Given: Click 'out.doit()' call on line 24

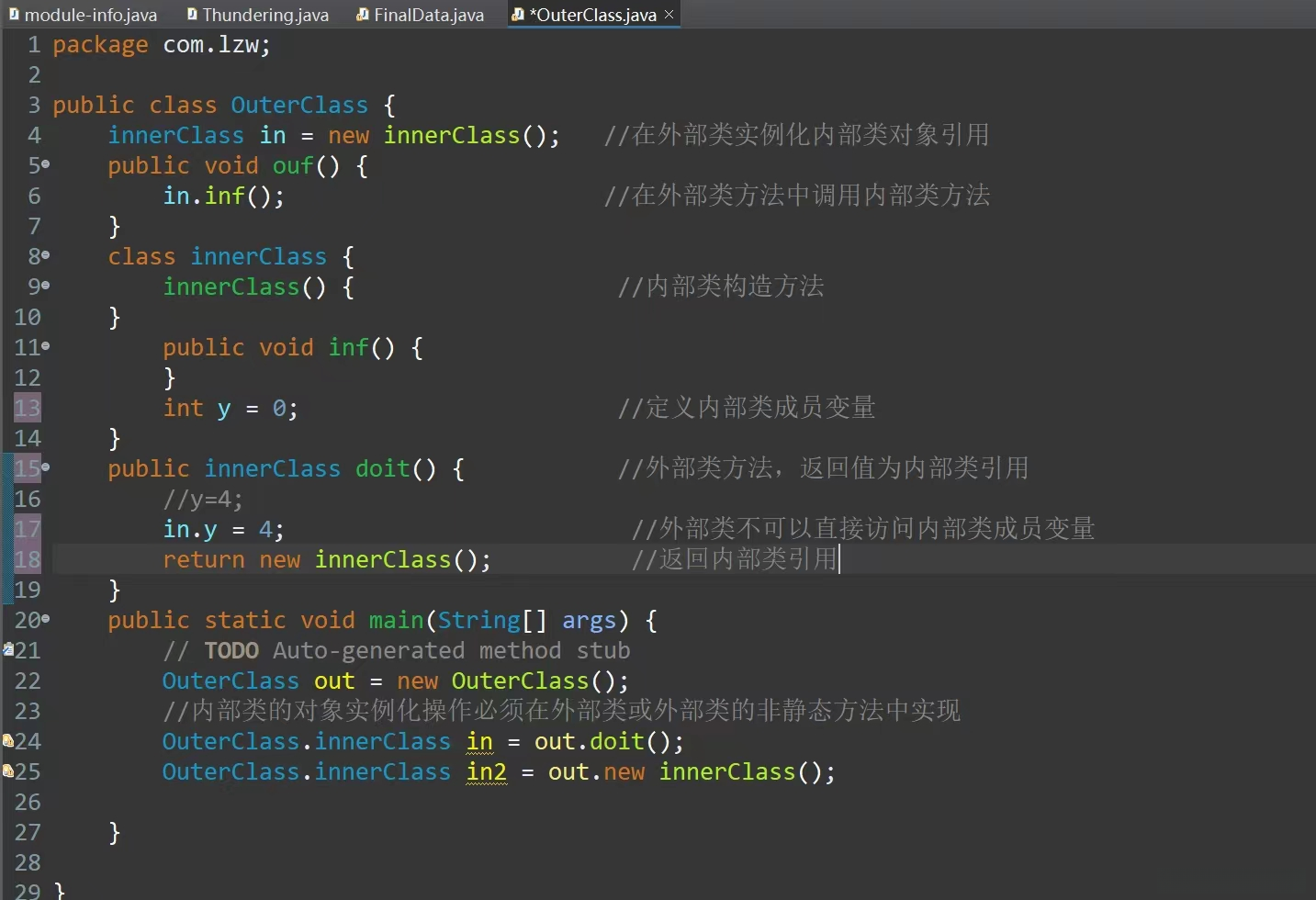Looking at the screenshot, I should coord(609,741).
